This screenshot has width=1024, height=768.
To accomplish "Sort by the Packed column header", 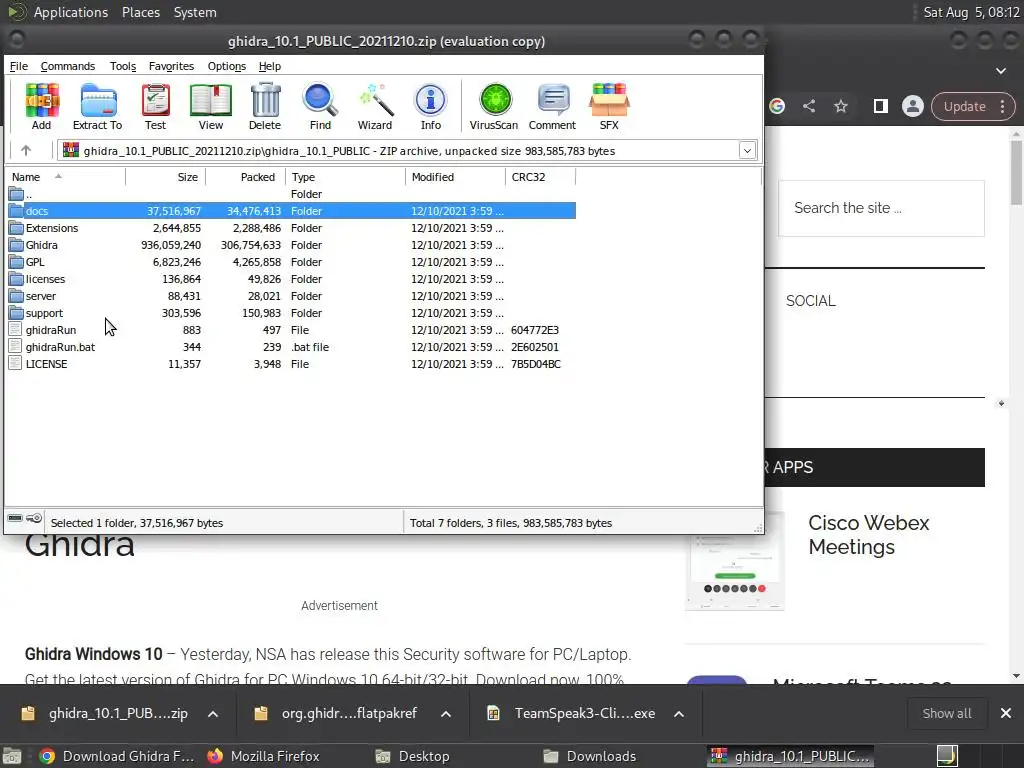I will 246,177.
